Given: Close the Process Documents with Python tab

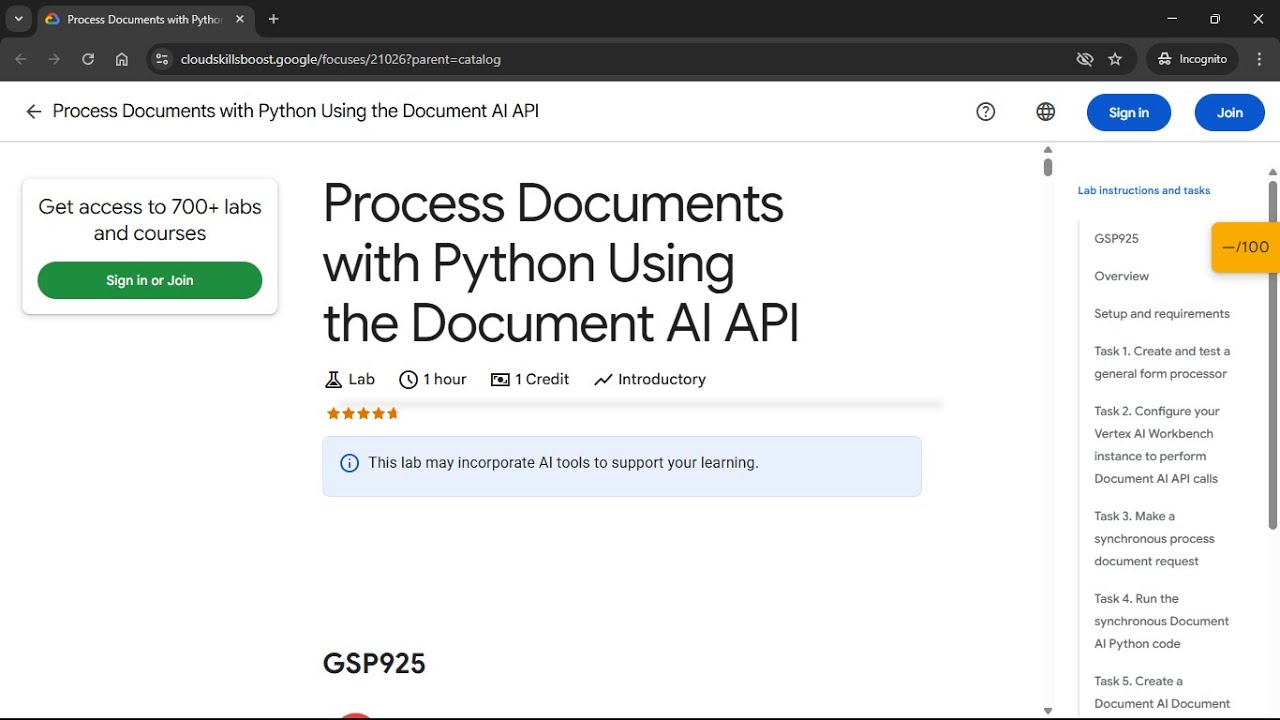Looking at the screenshot, I should [240, 19].
